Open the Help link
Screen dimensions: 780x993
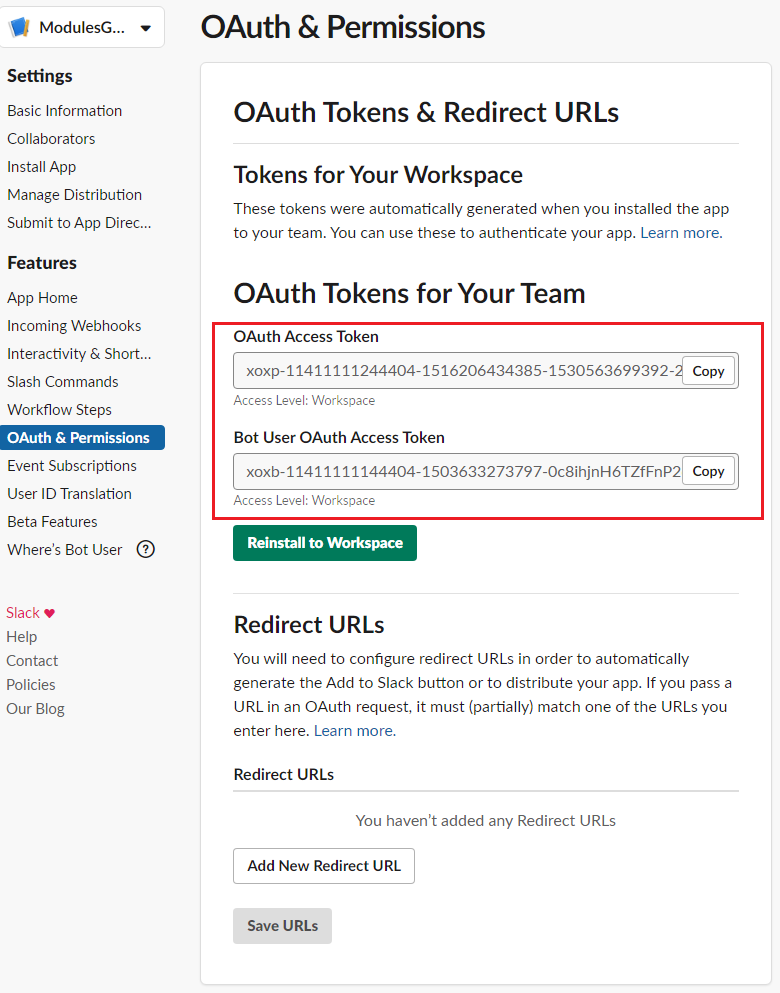[x=22, y=636]
